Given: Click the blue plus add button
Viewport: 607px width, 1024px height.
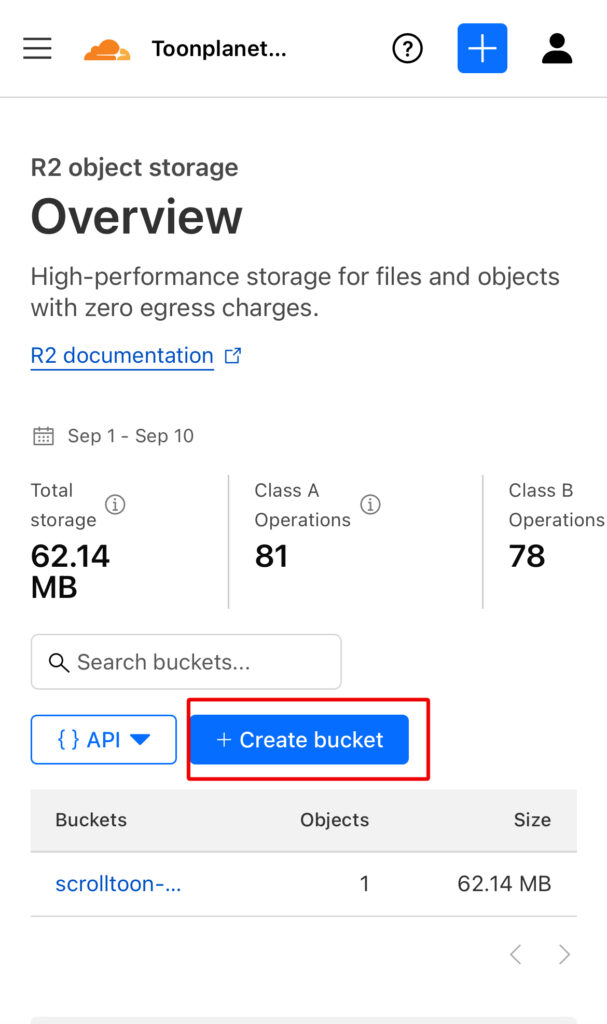Looking at the screenshot, I should [x=482, y=48].
